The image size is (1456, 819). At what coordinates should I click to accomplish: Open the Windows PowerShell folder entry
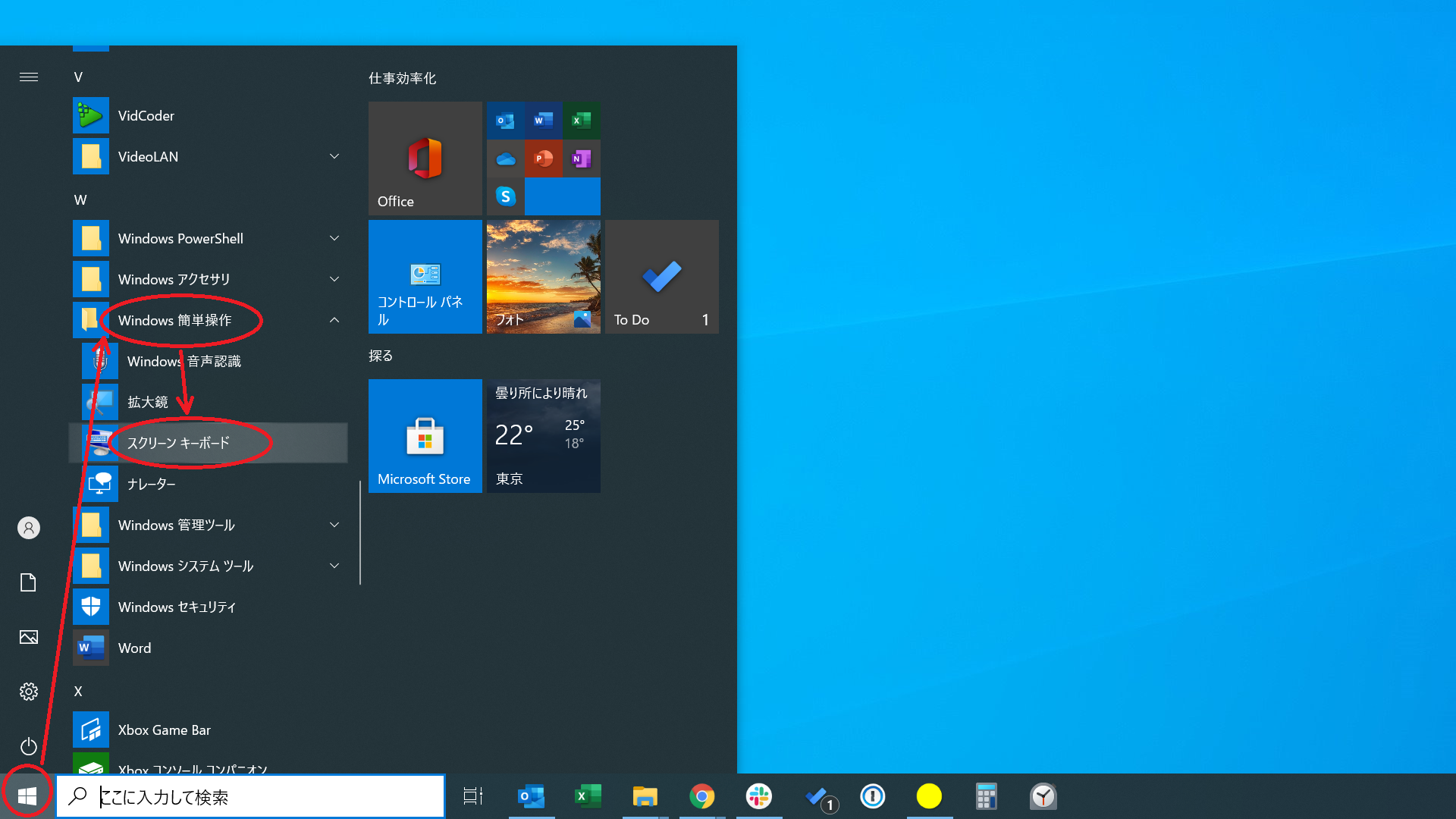pos(209,238)
